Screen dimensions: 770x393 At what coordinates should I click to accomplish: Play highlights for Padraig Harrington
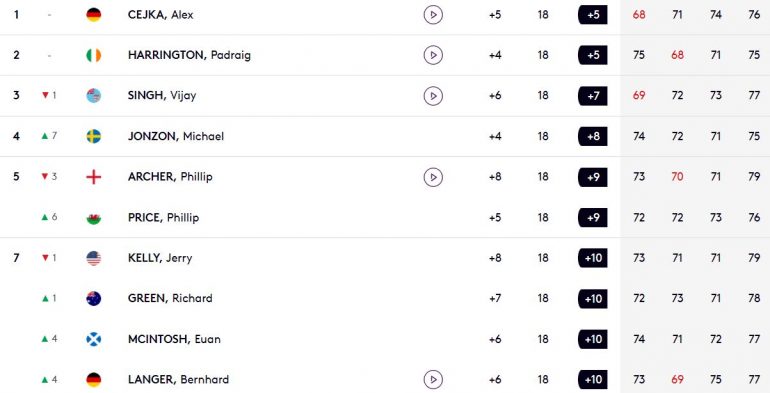tap(433, 55)
